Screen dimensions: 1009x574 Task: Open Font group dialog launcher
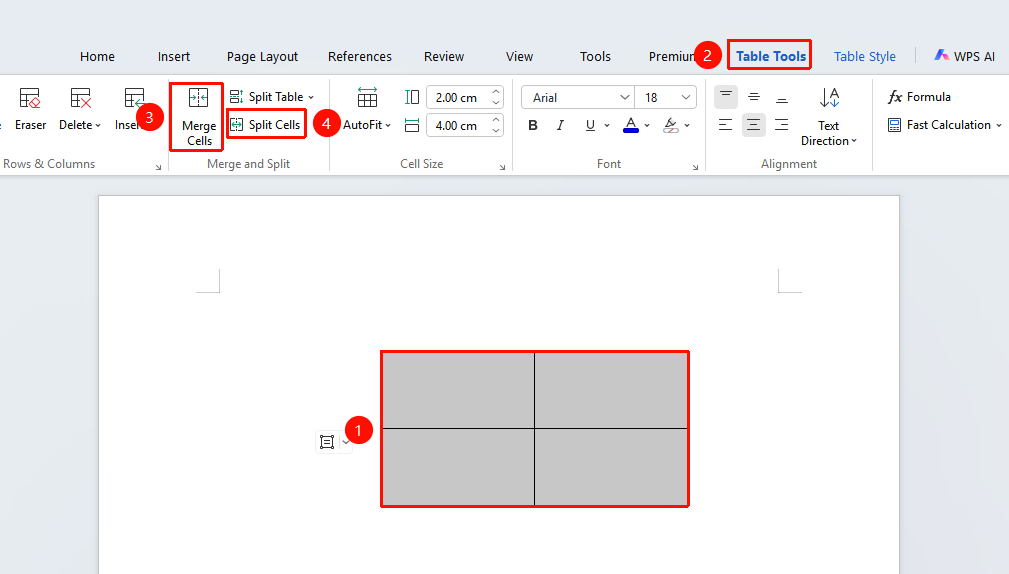[696, 167]
